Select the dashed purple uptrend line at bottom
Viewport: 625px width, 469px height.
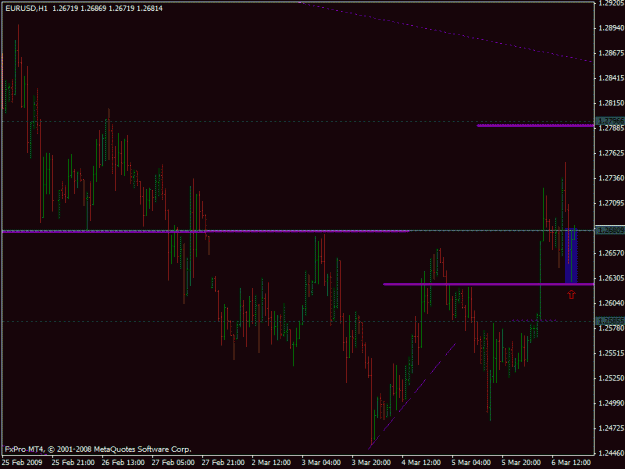[412, 396]
